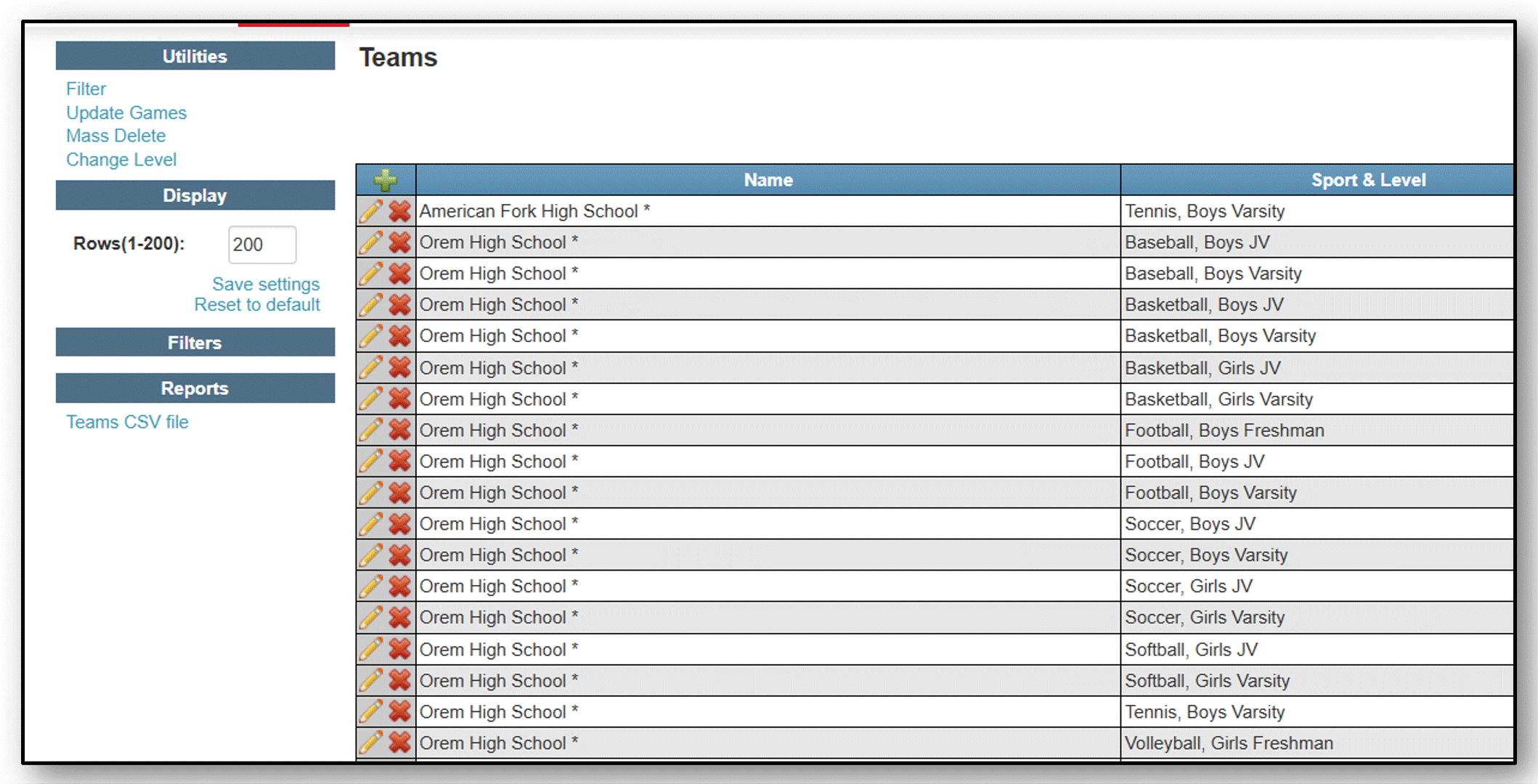Expand the Filters panel header

coord(195,343)
